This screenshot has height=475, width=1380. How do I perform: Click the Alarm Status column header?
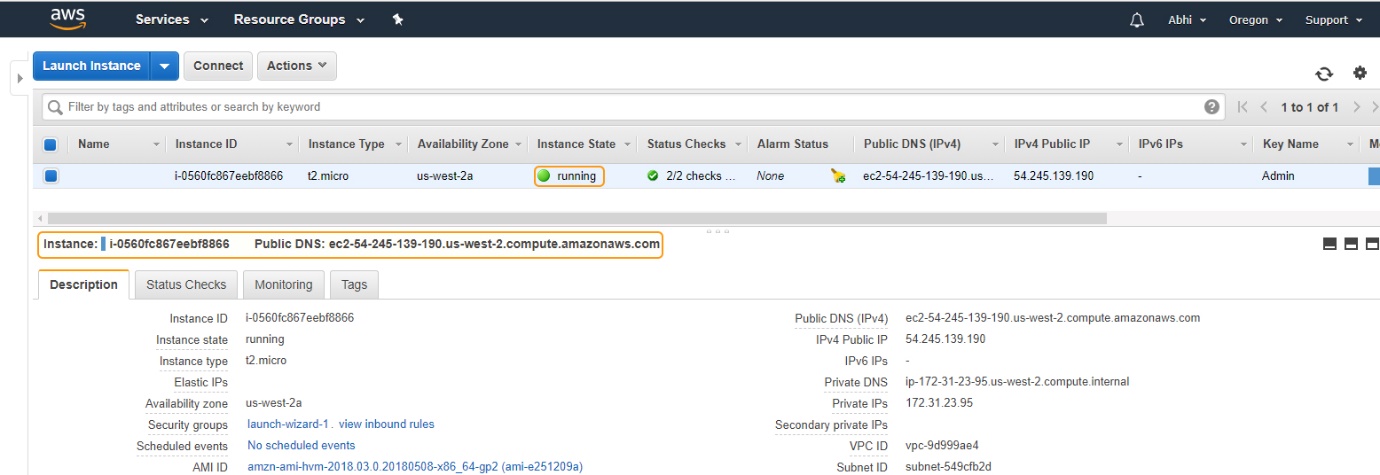click(x=793, y=144)
